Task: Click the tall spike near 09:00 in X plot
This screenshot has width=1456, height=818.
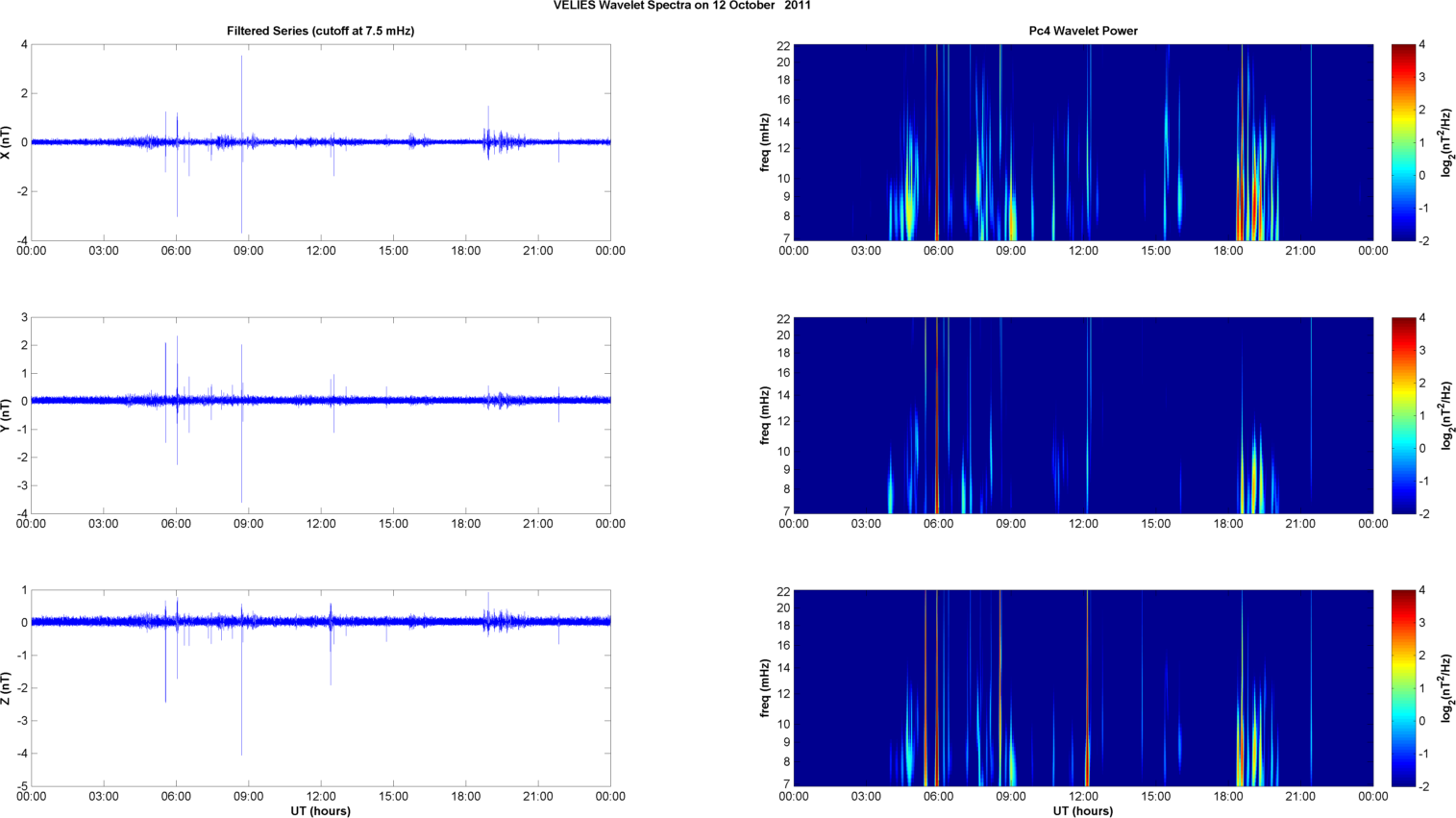Action: [x=242, y=96]
